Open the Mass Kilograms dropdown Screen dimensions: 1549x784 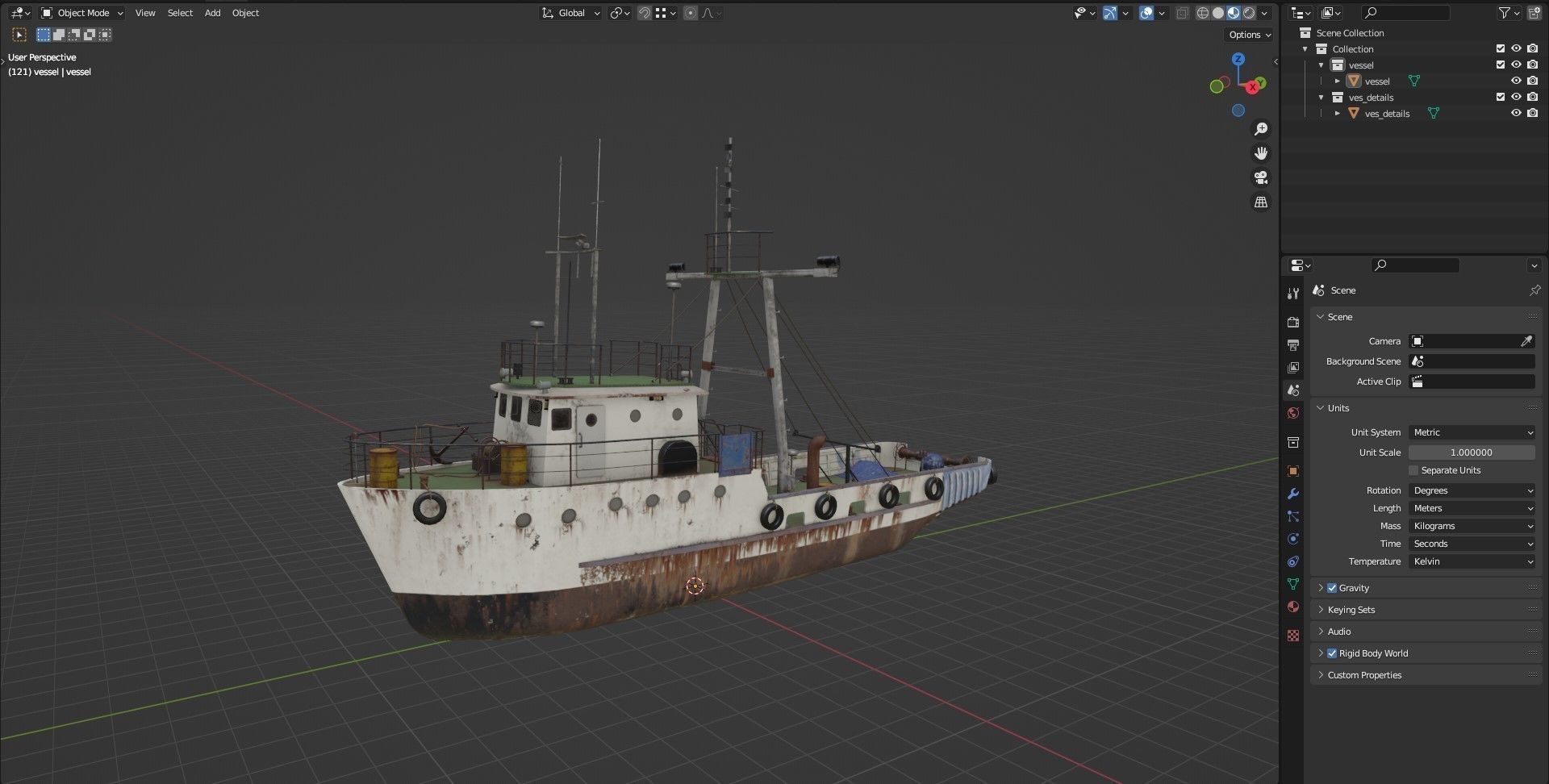click(x=1472, y=526)
